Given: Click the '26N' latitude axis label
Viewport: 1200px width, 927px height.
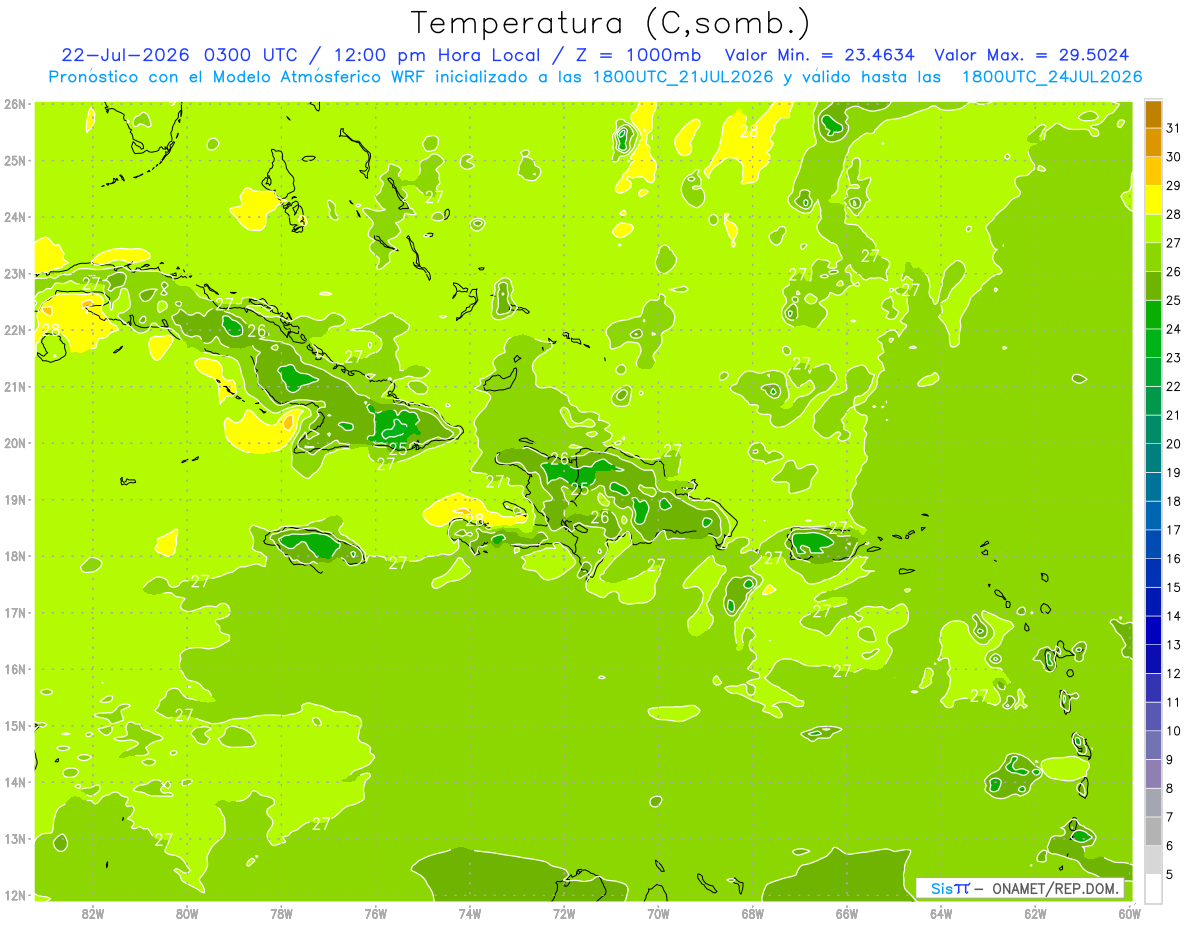Looking at the screenshot, I should click(15, 104).
